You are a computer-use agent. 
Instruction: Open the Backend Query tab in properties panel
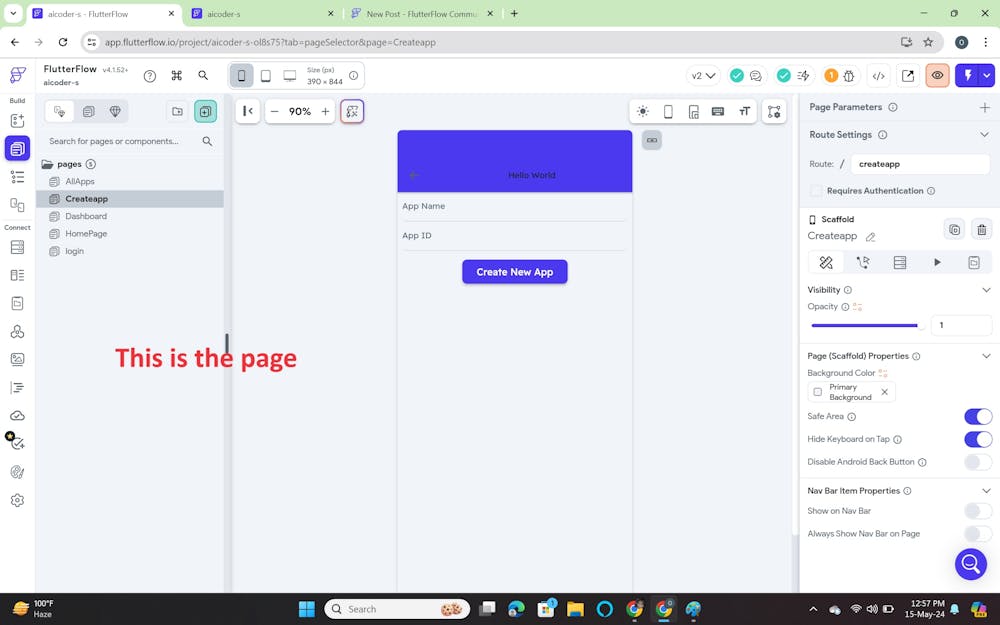899,262
